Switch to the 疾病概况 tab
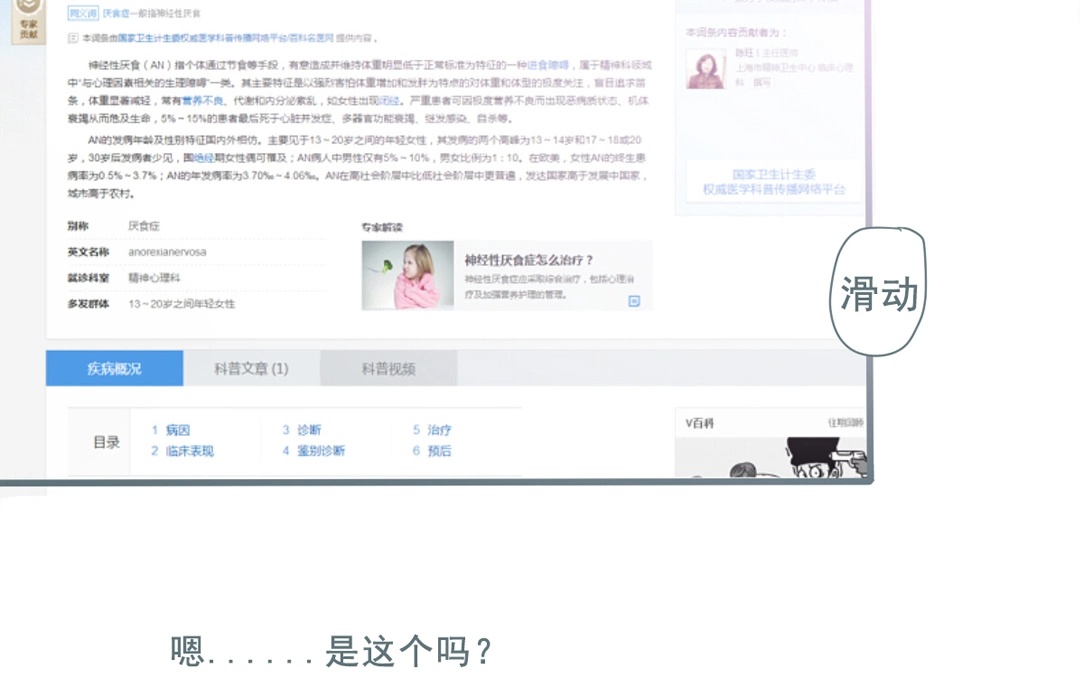This screenshot has height=675, width=1080. [x=114, y=369]
